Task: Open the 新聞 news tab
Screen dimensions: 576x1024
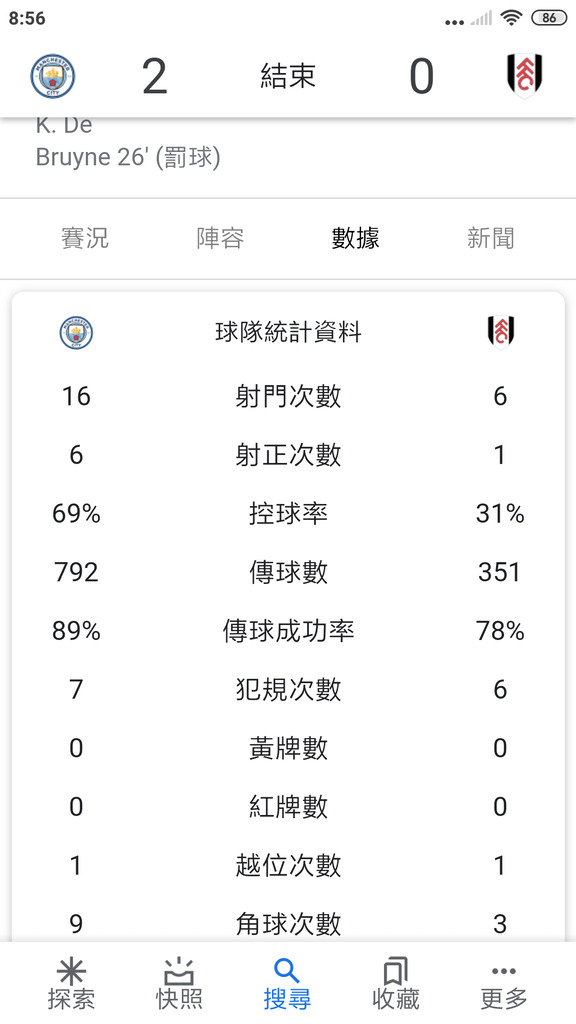Action: pos(490,238)
